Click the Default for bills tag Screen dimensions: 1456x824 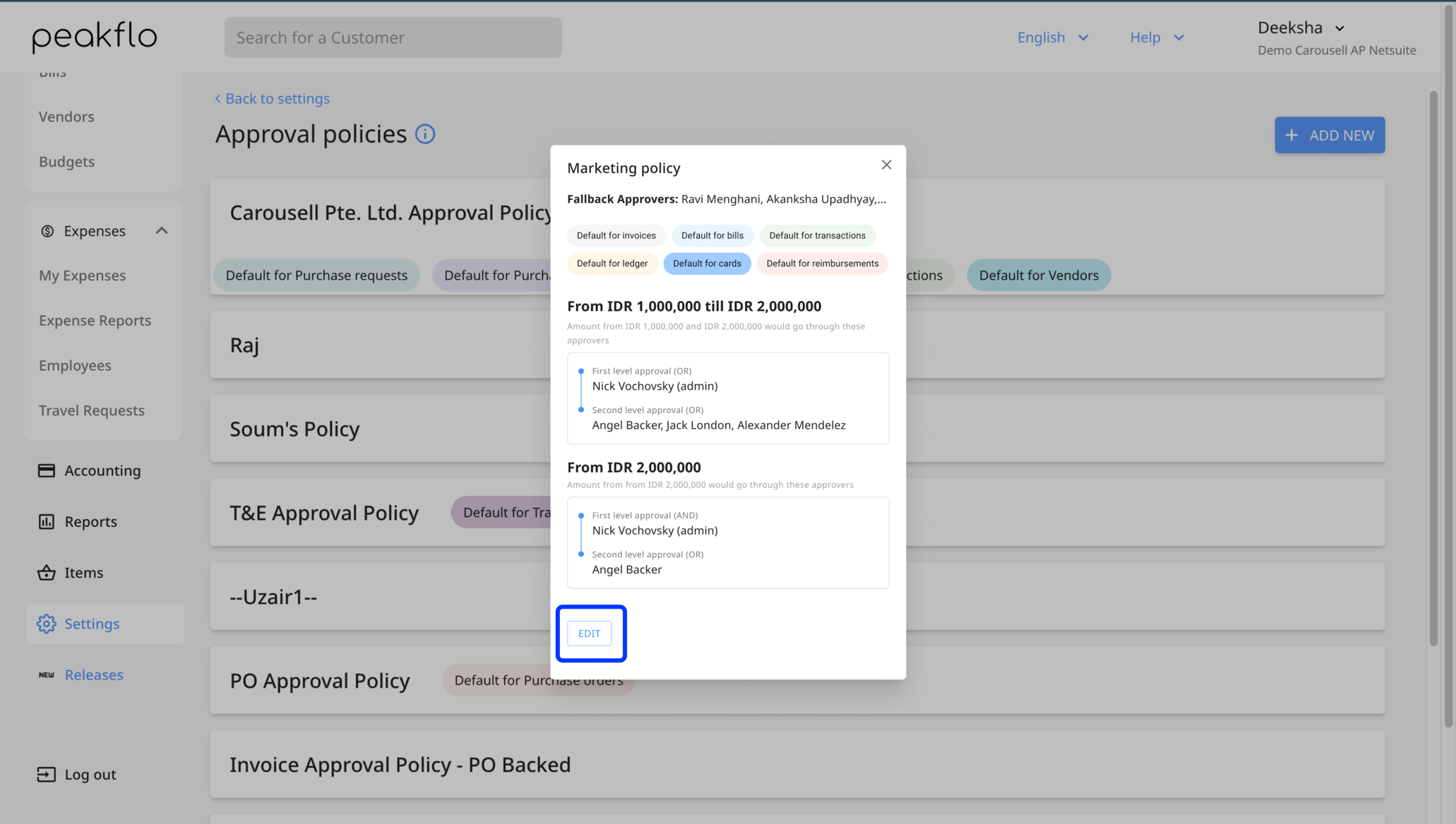[x=712, y=235]
